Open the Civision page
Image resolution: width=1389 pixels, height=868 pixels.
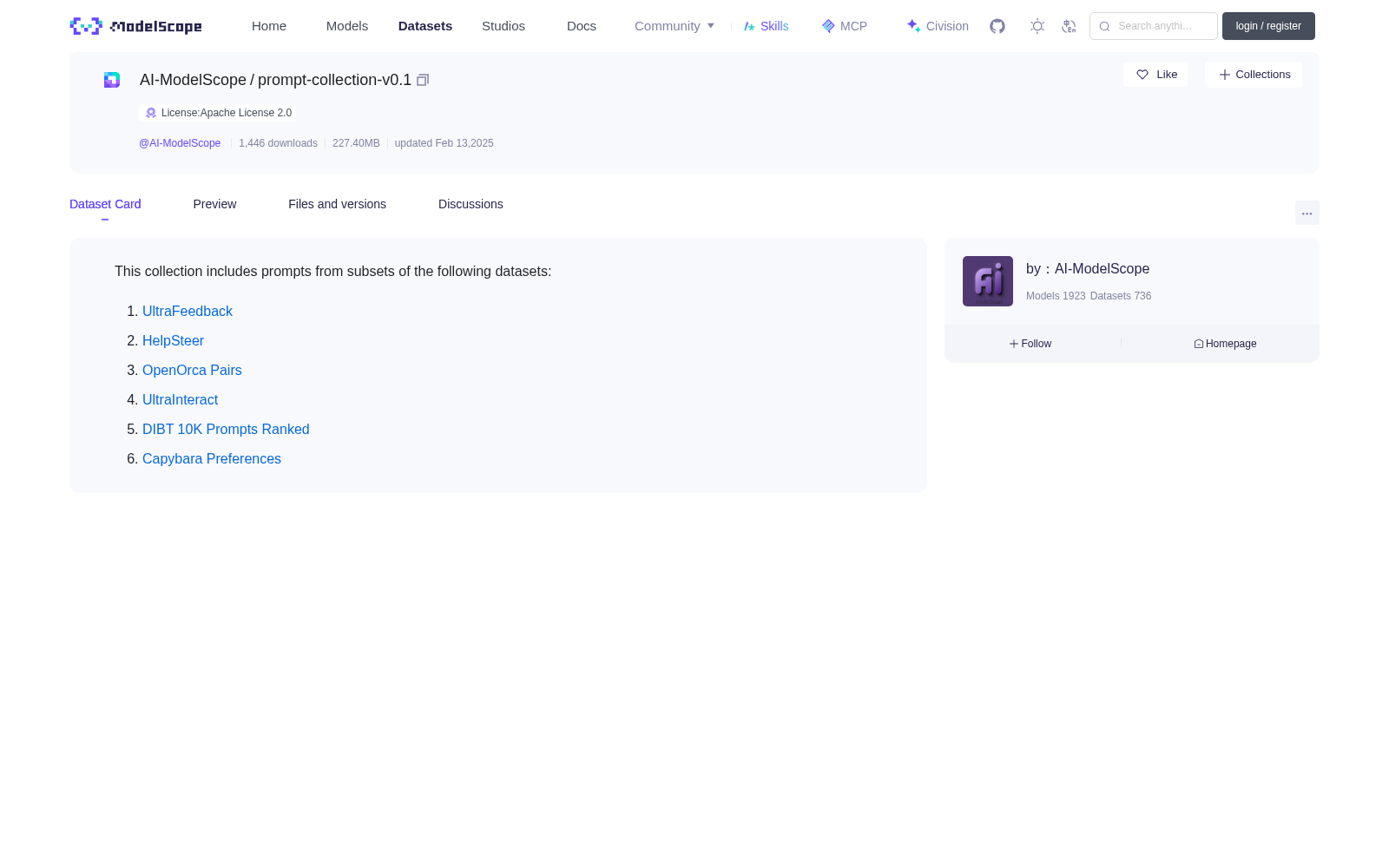click(938, 26)
